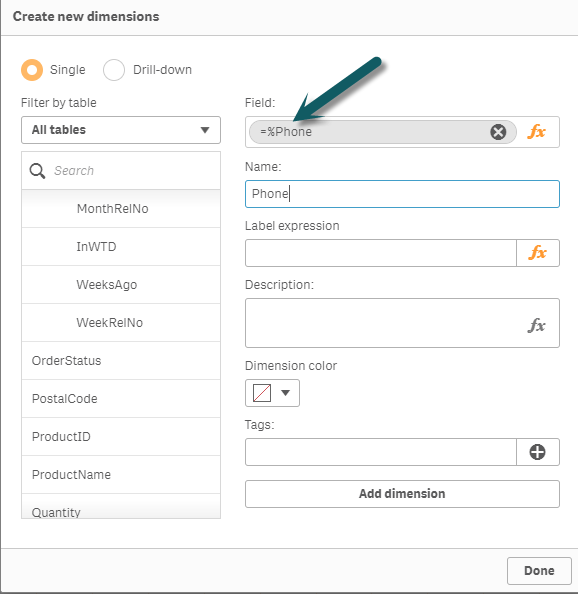Open expression editor for Label expression

pyautogui.click(x=538, y=253)
